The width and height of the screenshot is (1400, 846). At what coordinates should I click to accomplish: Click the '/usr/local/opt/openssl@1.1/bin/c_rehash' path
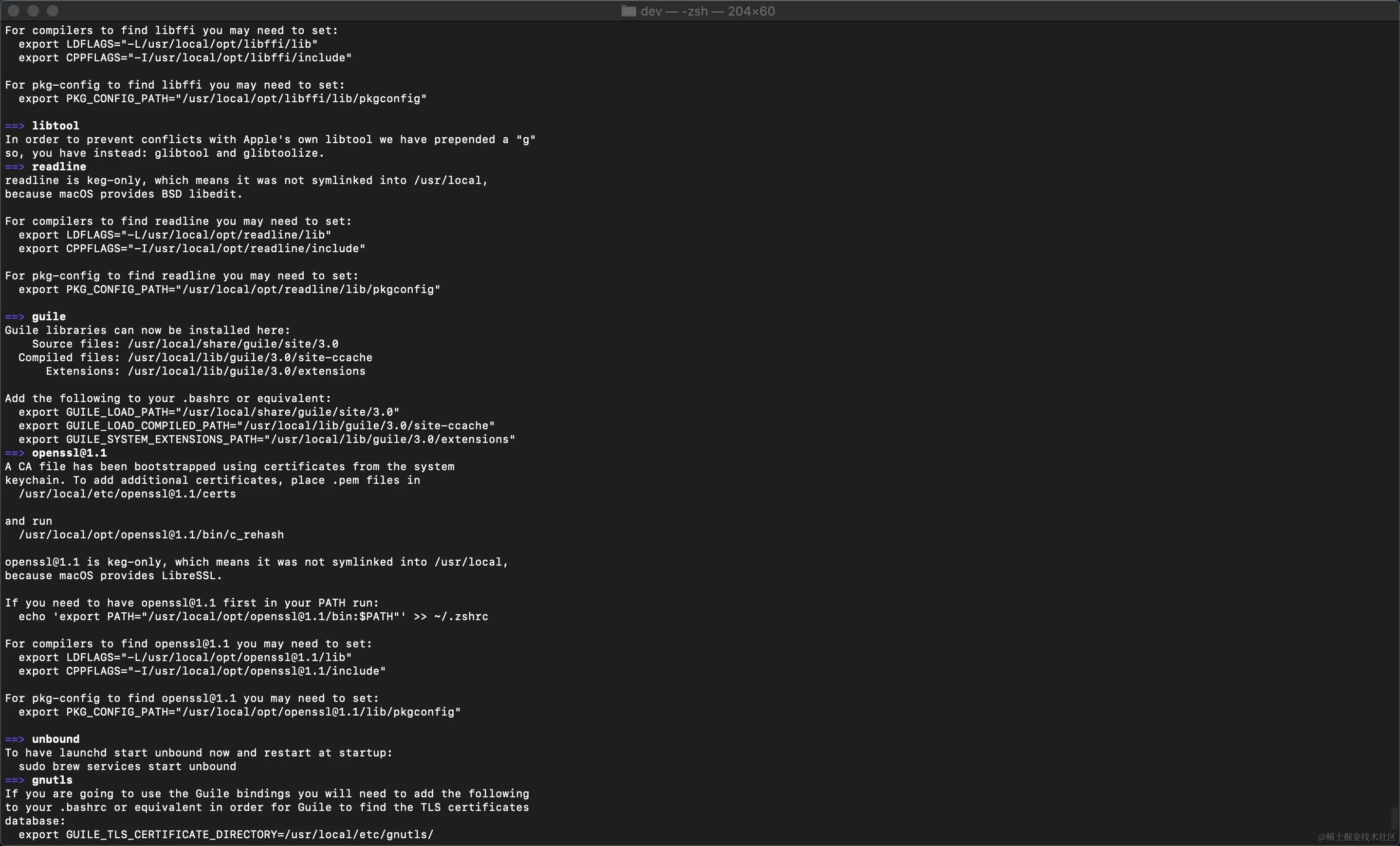coord(151,534)
